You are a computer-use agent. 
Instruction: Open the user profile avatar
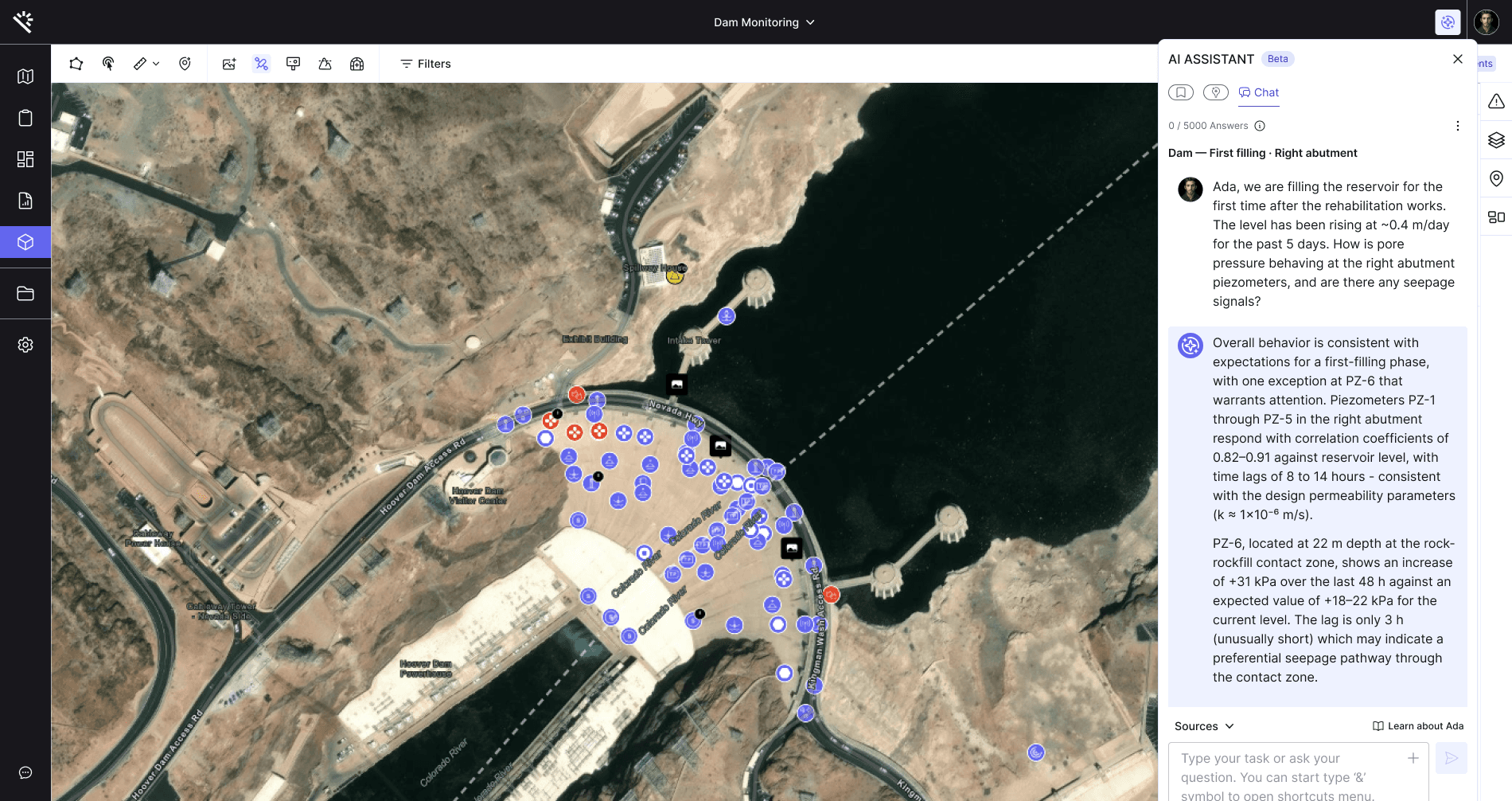(x=1487, y=22)
